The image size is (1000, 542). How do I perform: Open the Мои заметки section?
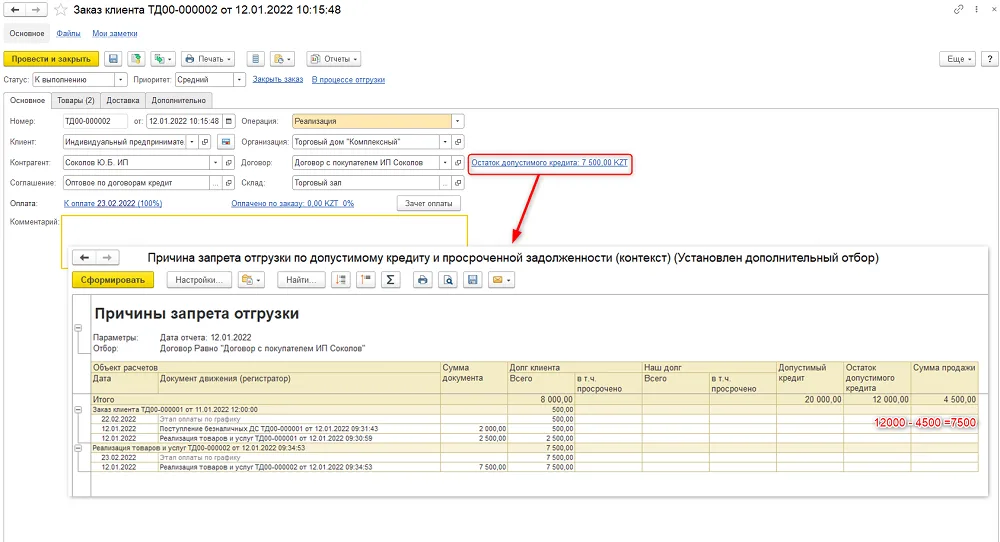point(115,33)
